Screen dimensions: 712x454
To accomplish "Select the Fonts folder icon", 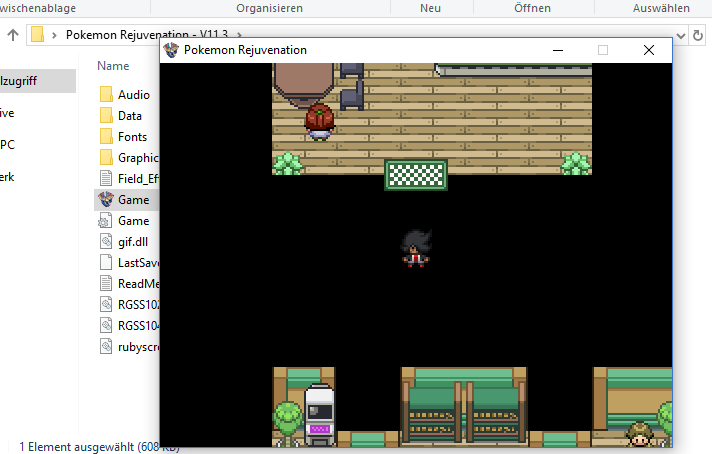I will tap(106, 137).
